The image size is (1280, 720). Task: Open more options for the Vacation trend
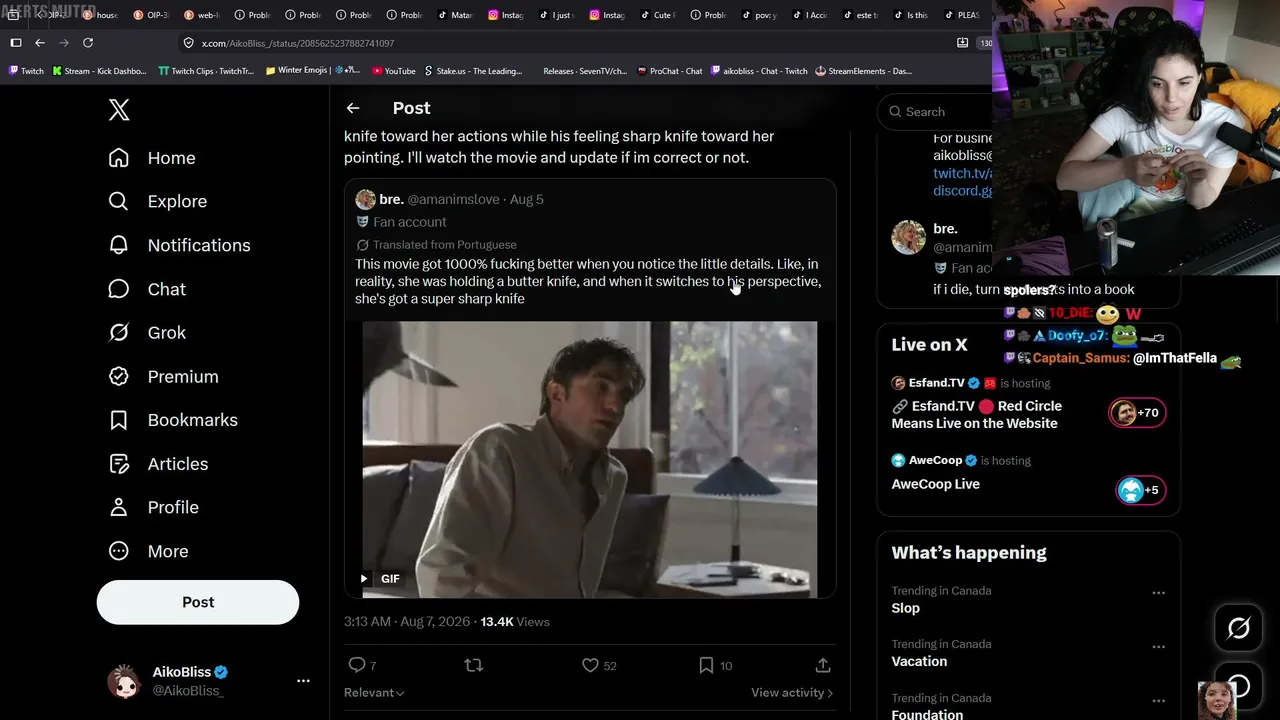pyautogui.click(x=1158, y=647)
